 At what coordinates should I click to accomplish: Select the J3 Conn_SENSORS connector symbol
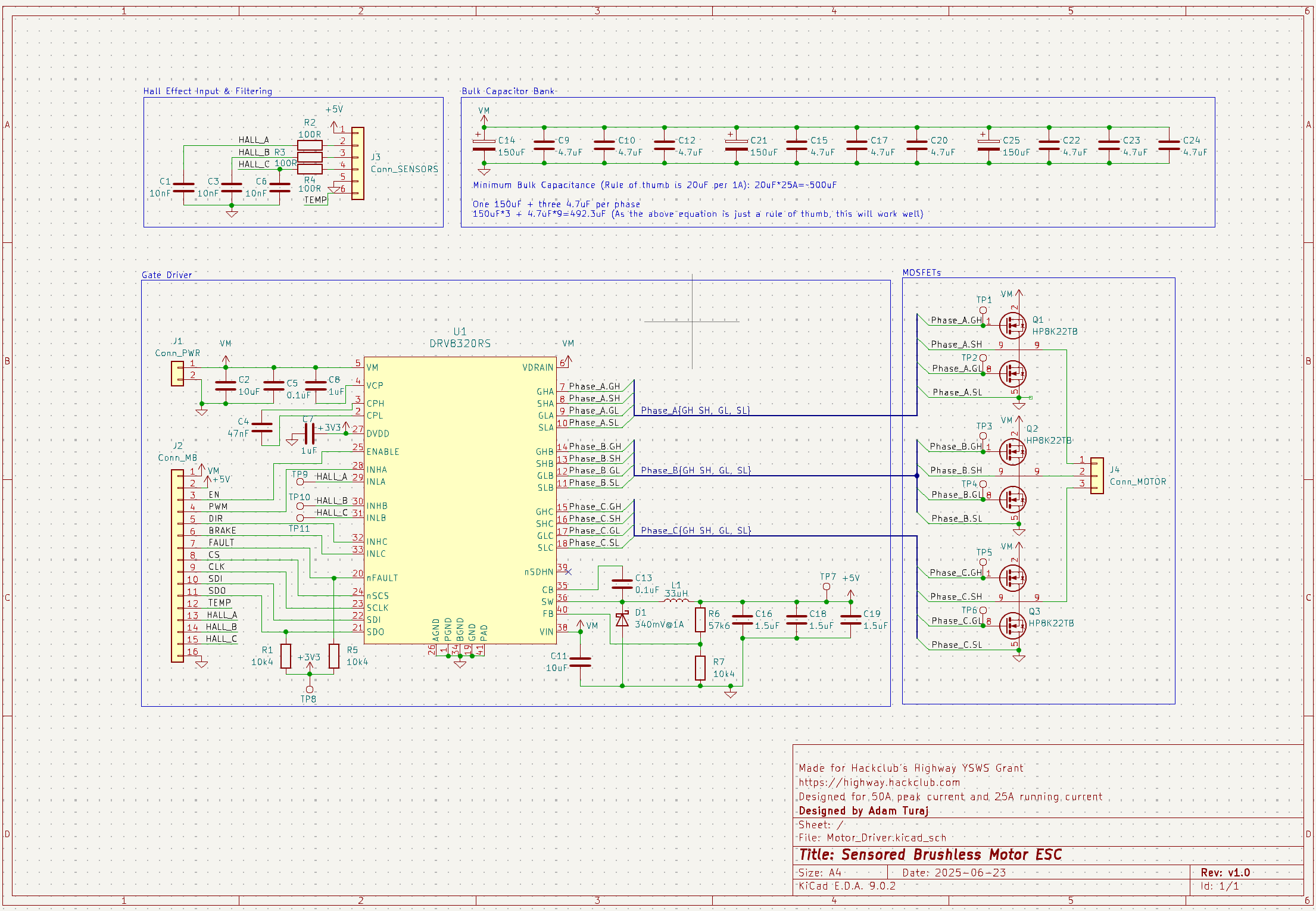point(357,163)
